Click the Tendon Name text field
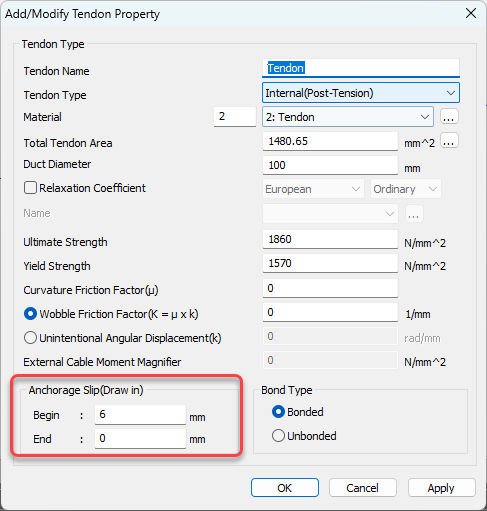The image size is (487, 511). (x=361, y=68)
